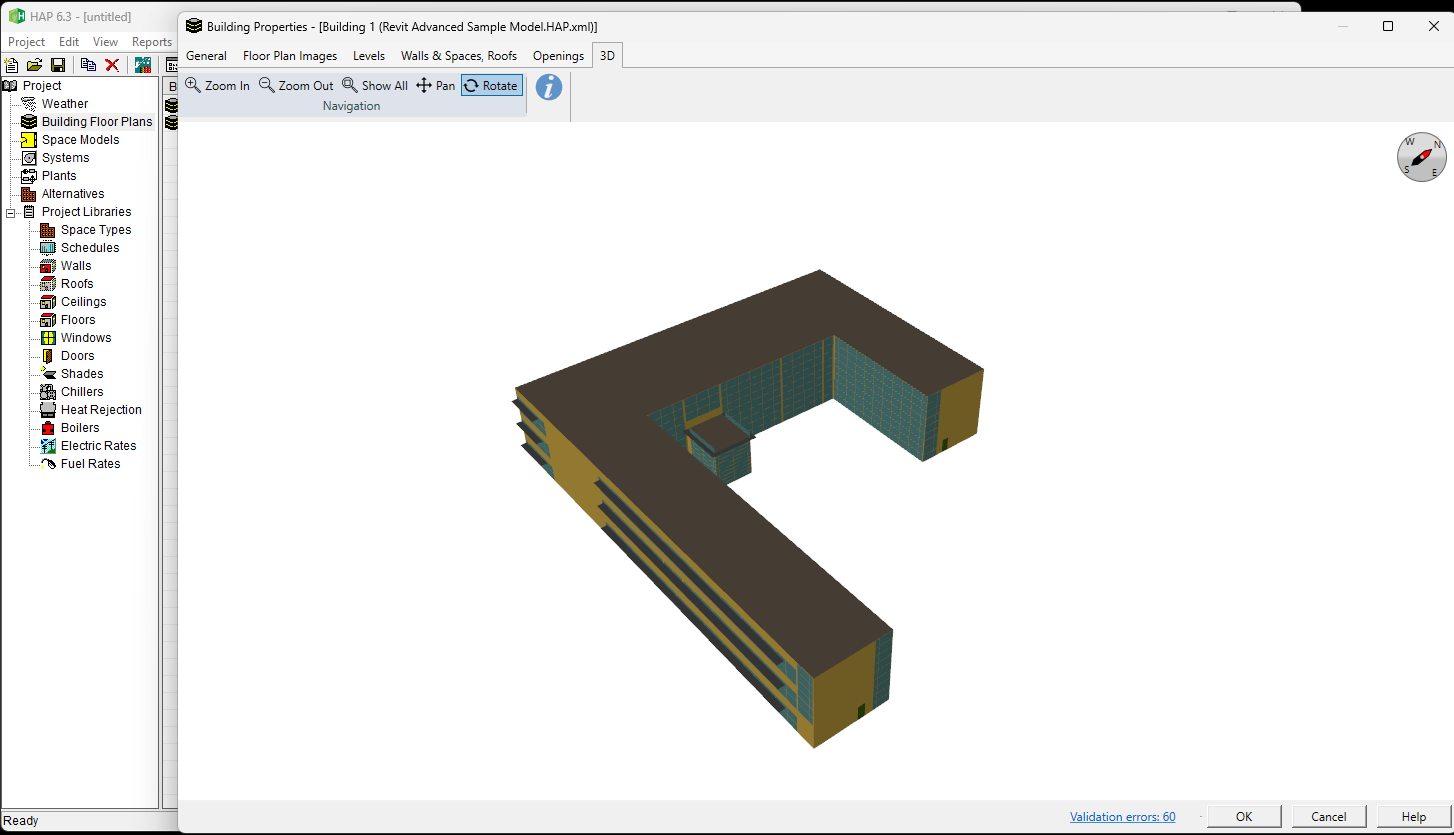The image size is (1454, 835).
Task: Open the blue information icon
Action: [x=549, y=87]
